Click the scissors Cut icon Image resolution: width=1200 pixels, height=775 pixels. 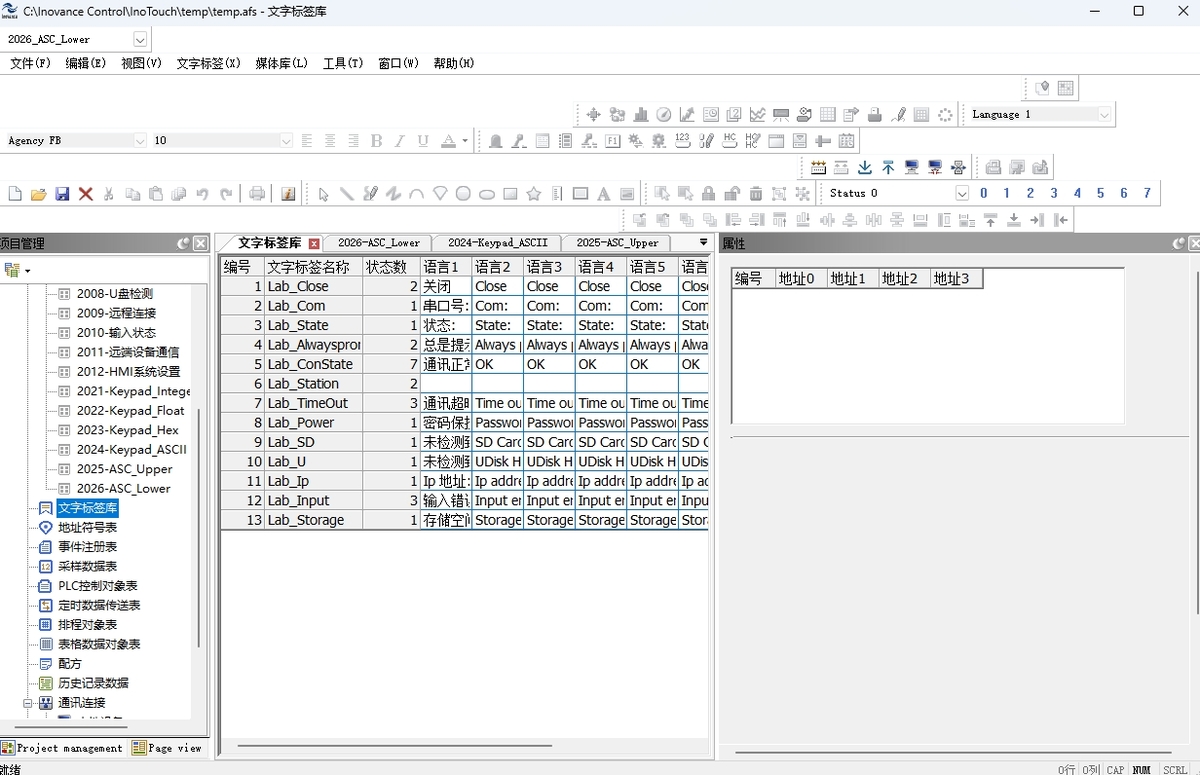coord(109,194)
